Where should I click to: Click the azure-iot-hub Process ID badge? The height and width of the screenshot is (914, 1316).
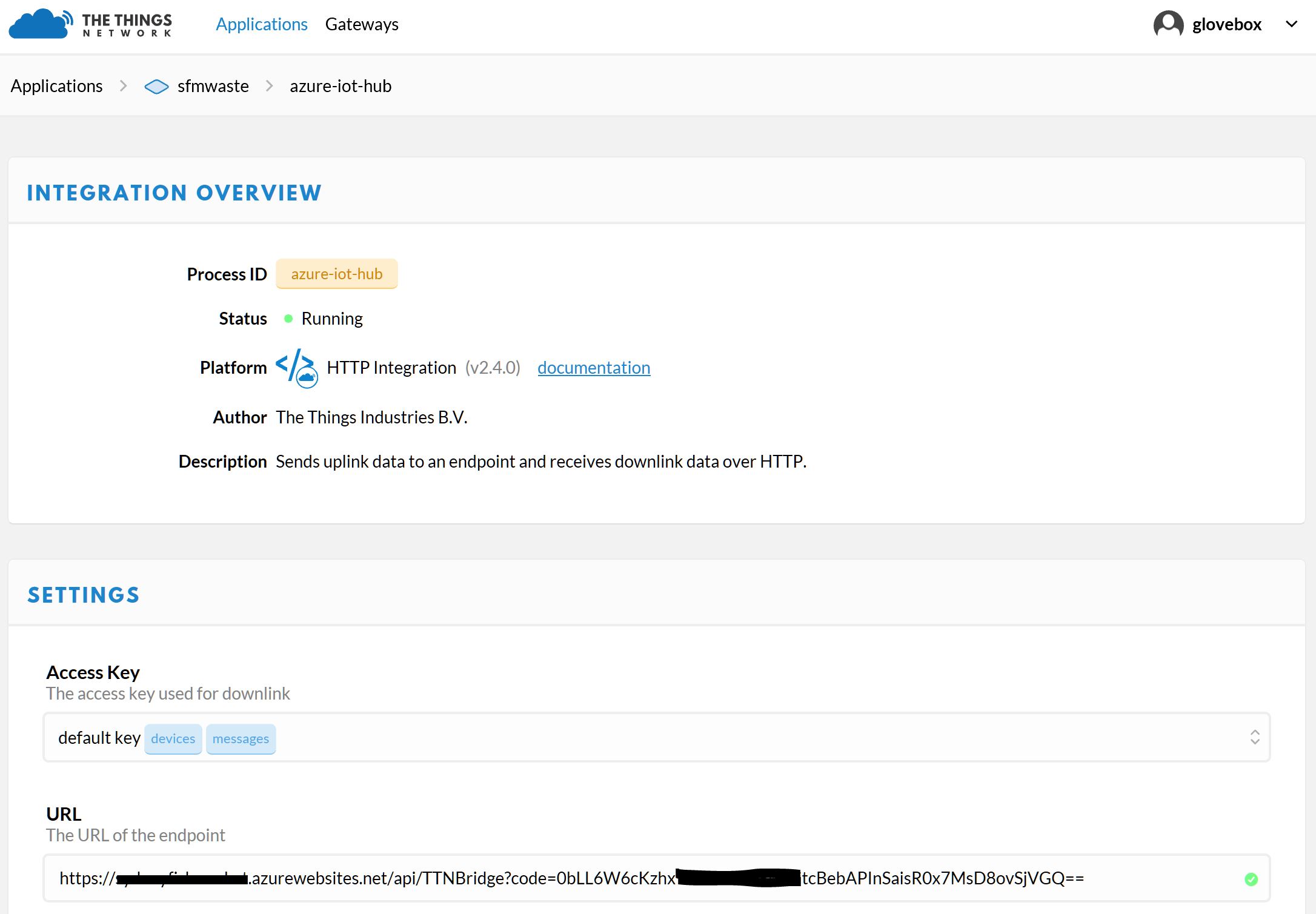336,274
